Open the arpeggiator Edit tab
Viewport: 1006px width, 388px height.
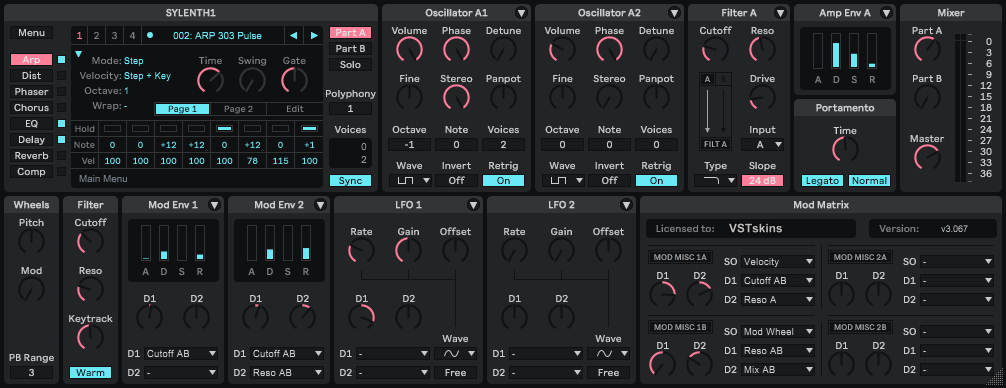click(294, 109)
